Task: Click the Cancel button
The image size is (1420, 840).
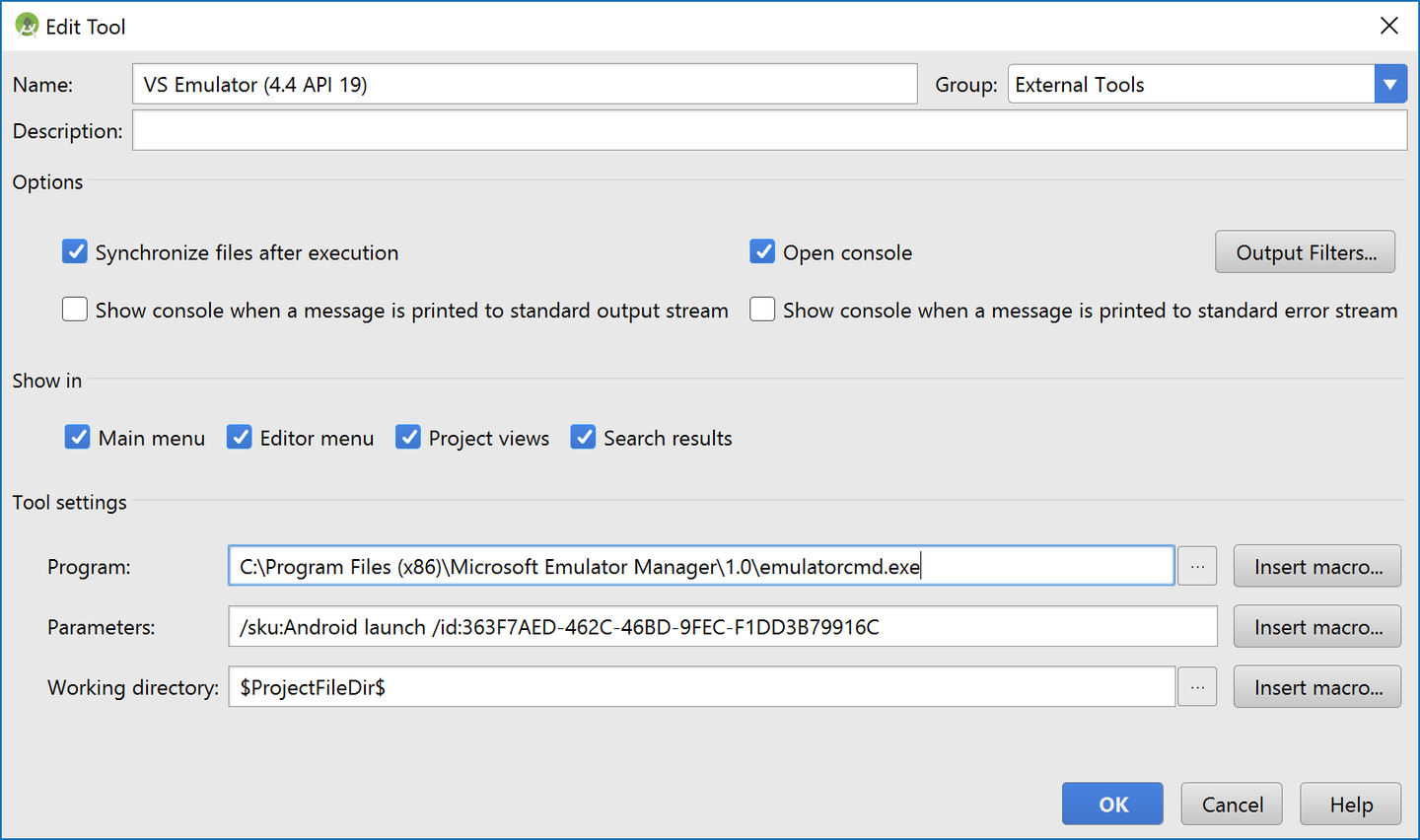Action: click(1232, 804)
